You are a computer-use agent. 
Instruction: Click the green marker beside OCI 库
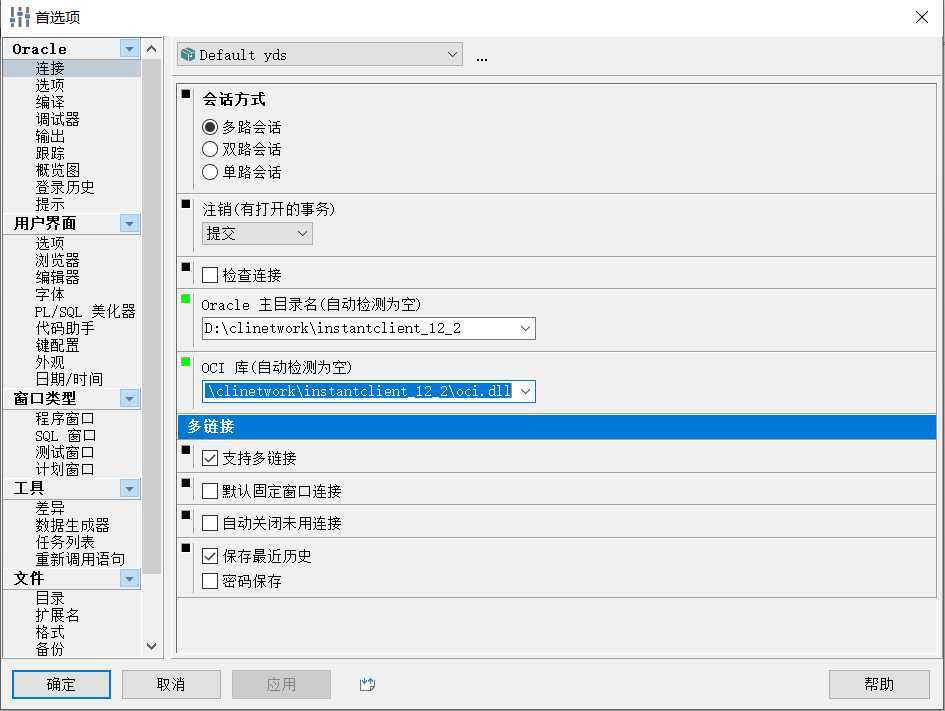coord(186,362)
